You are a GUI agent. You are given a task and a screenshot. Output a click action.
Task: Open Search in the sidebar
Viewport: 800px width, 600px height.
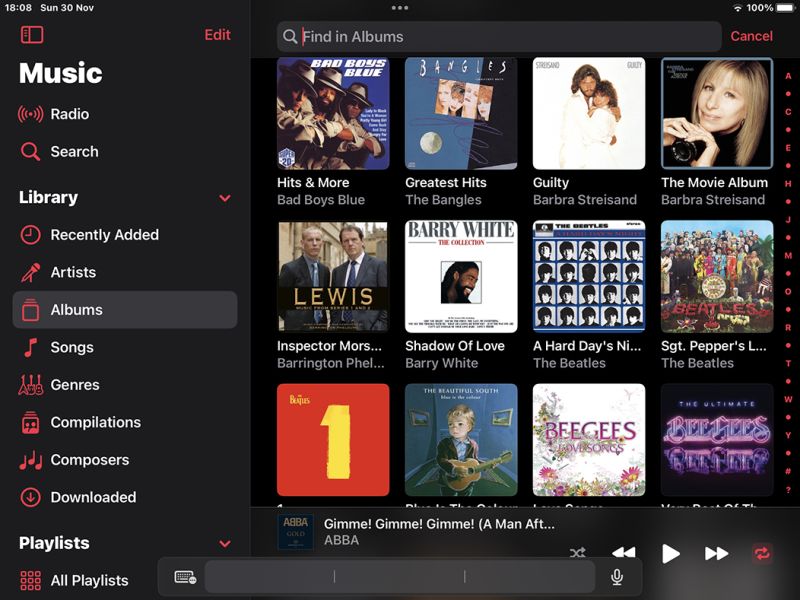pyautogui.click(x=125, y=152)
